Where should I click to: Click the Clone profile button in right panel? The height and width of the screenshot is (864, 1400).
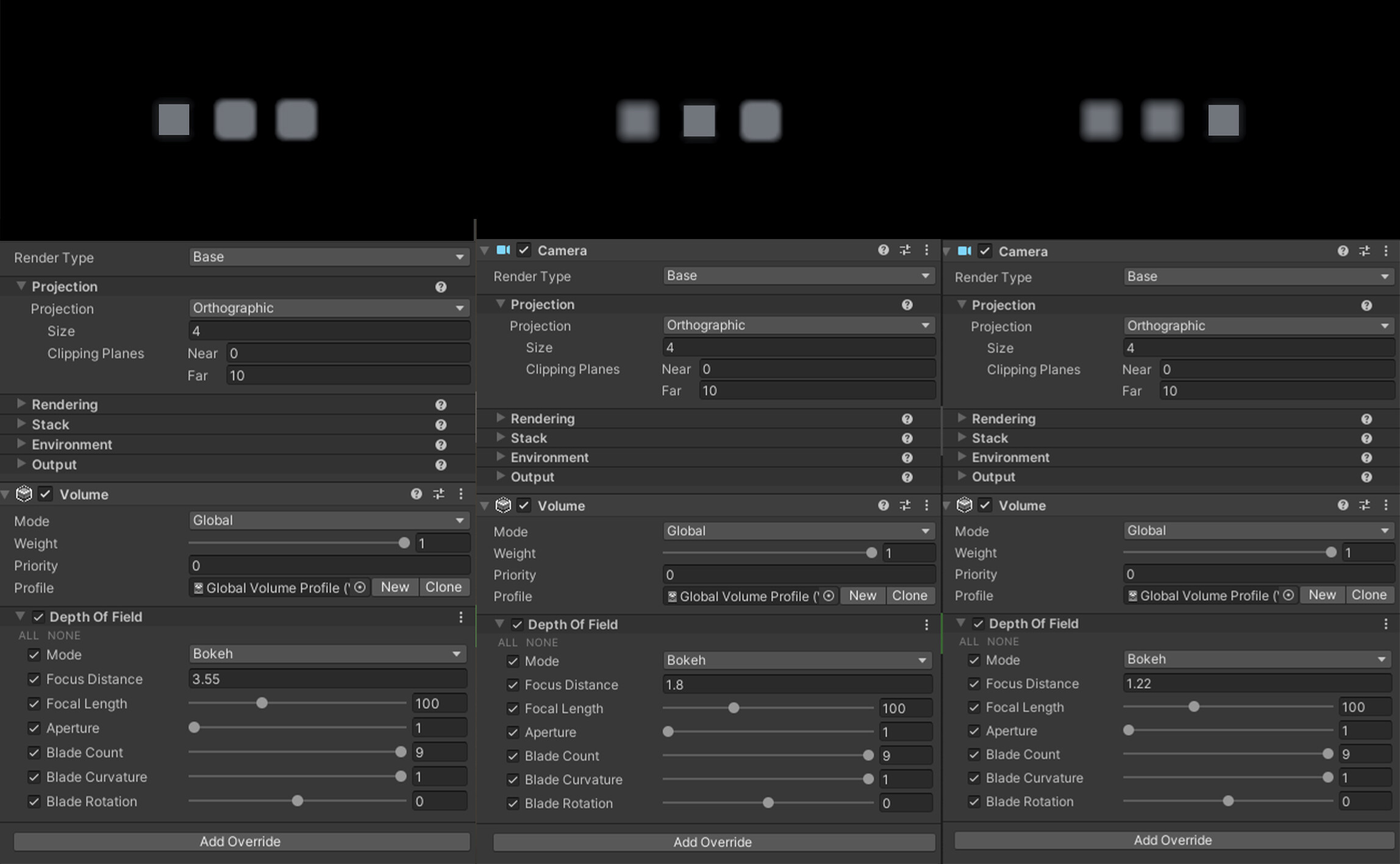(1369, 595)
